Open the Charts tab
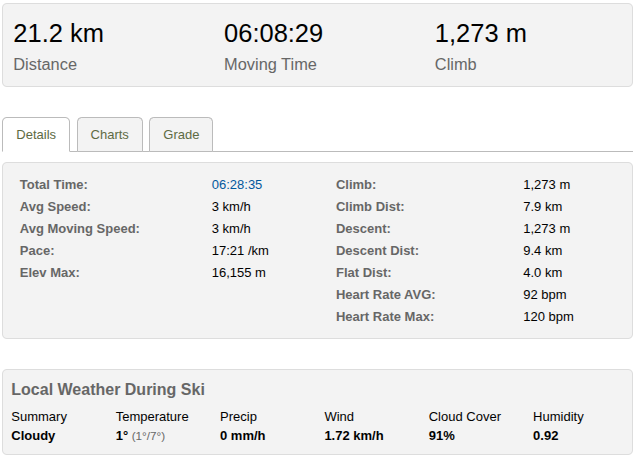This screenshot has height=459, width=637. [x=110, y=135]
